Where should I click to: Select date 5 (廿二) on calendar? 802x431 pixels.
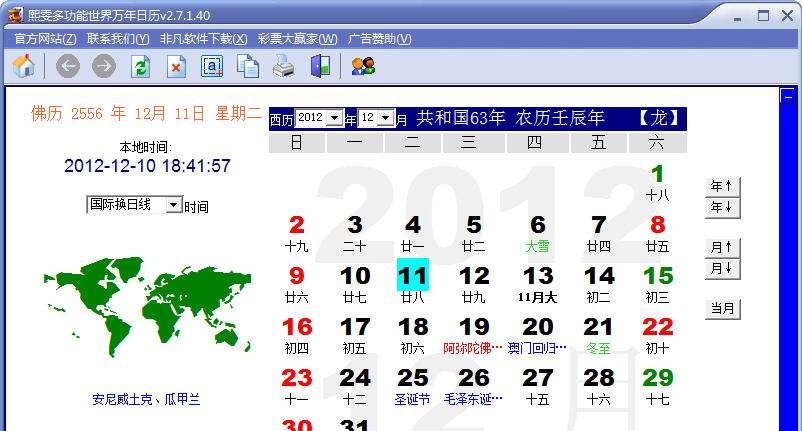tap(474, 225)
